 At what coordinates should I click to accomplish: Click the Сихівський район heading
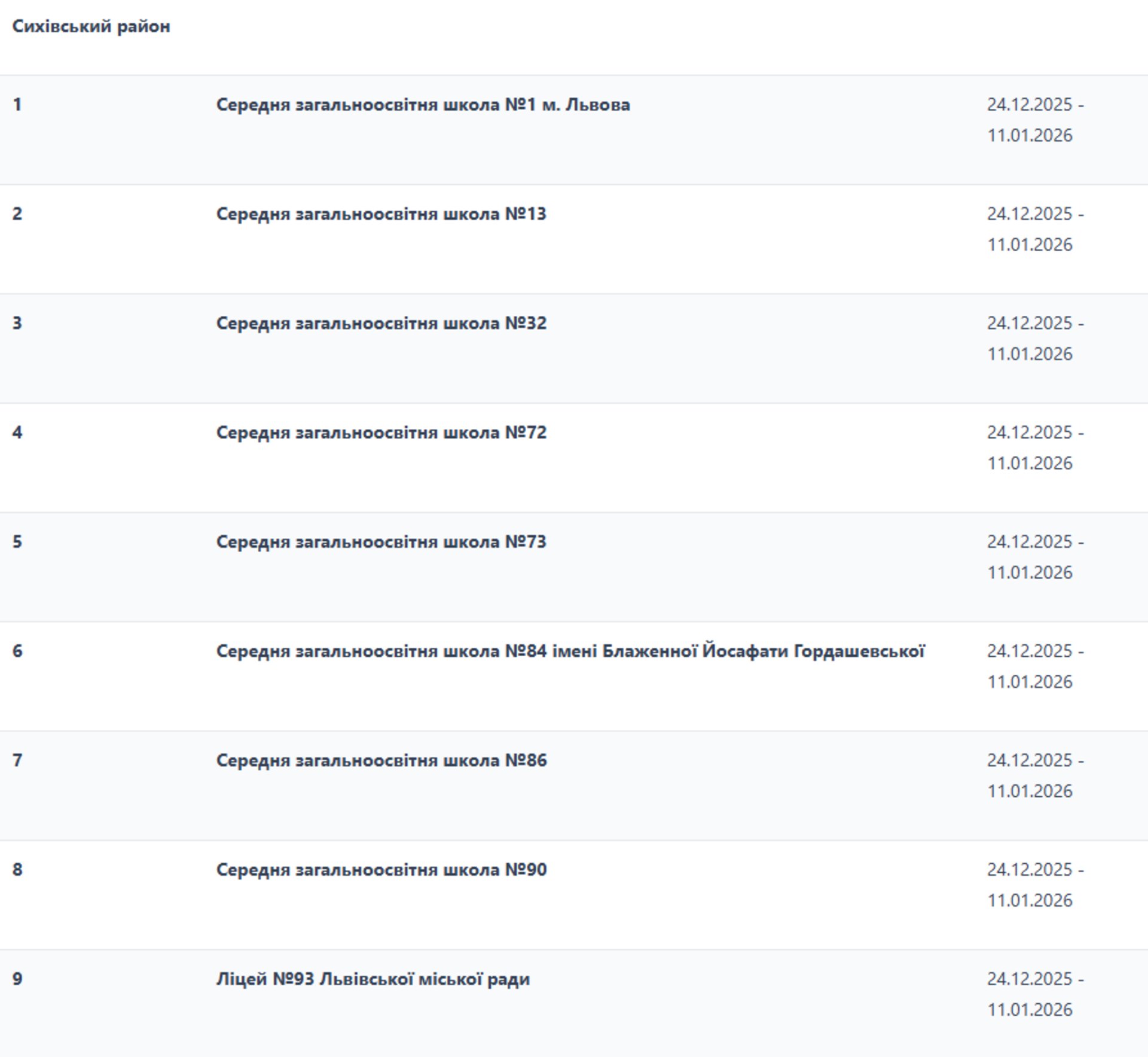pyautogui.click(x=91, y=26)
